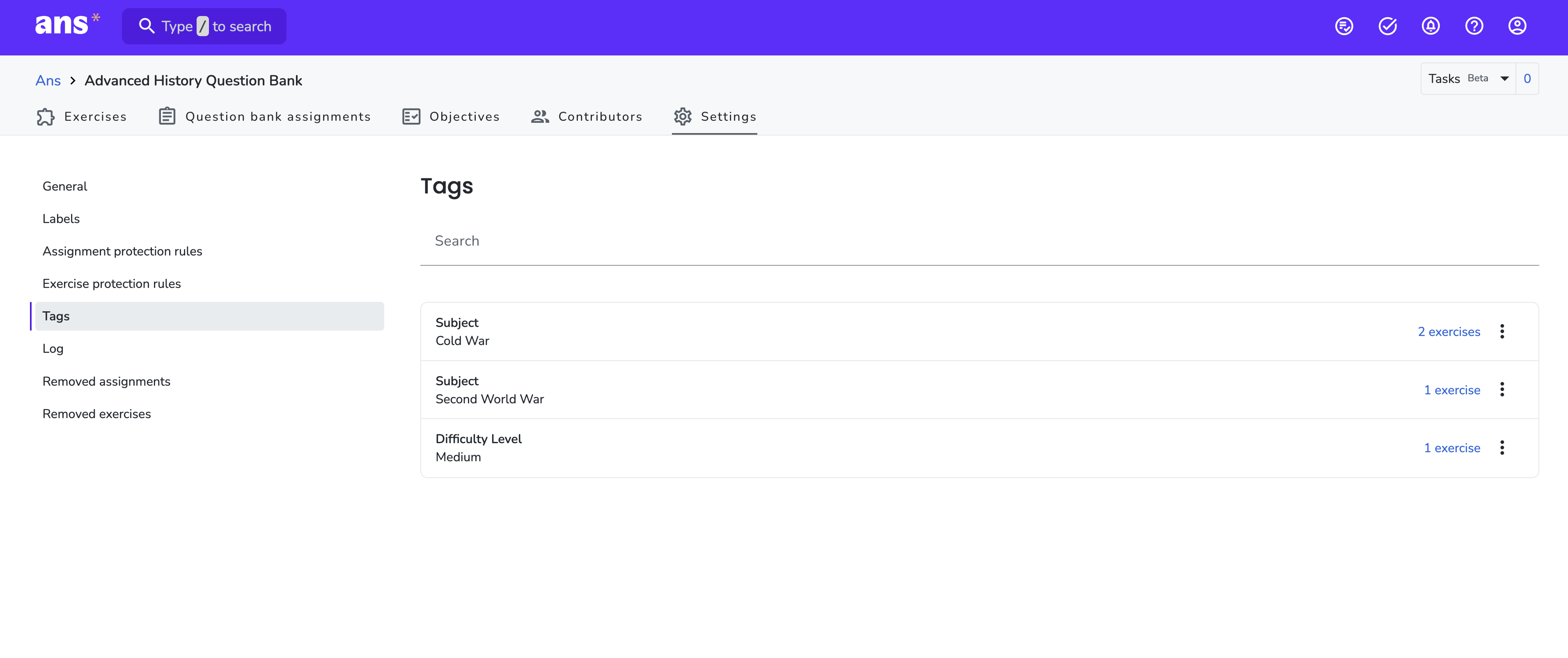Click the search magnifier icon
This screenshot has height=658, width=1568.
coord(146,26)
